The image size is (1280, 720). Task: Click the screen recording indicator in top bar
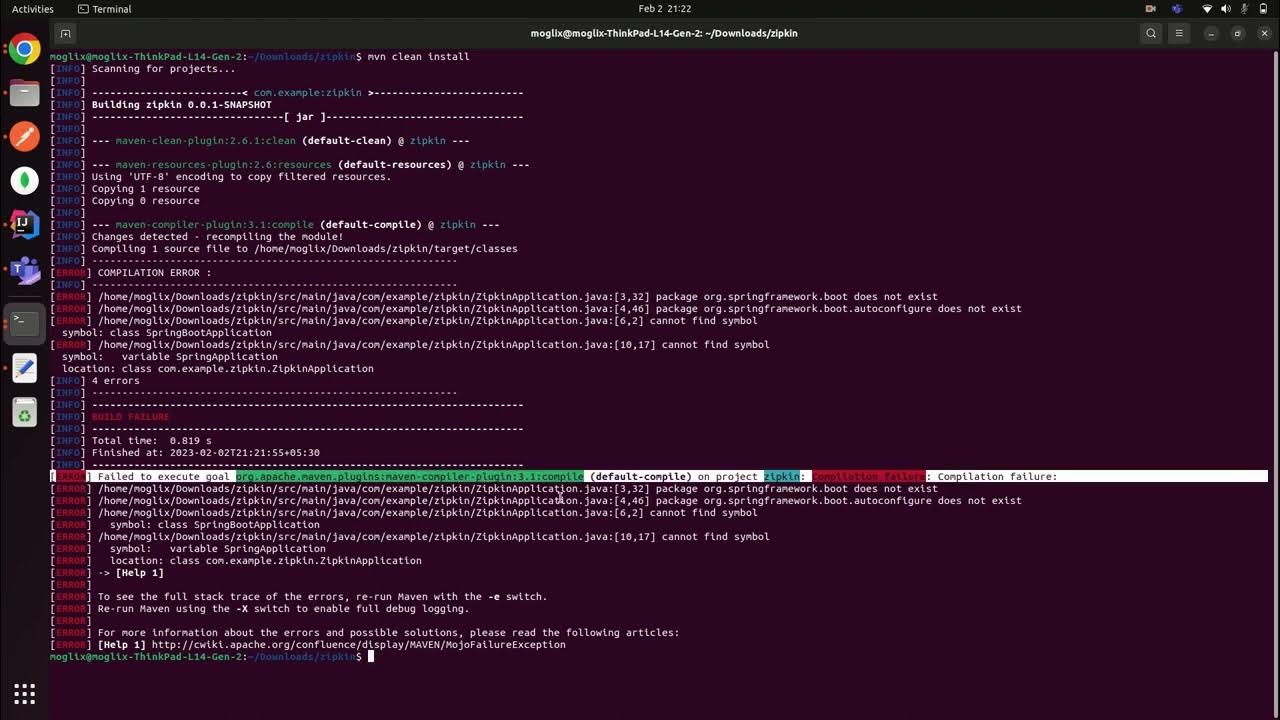[1150, 9]
